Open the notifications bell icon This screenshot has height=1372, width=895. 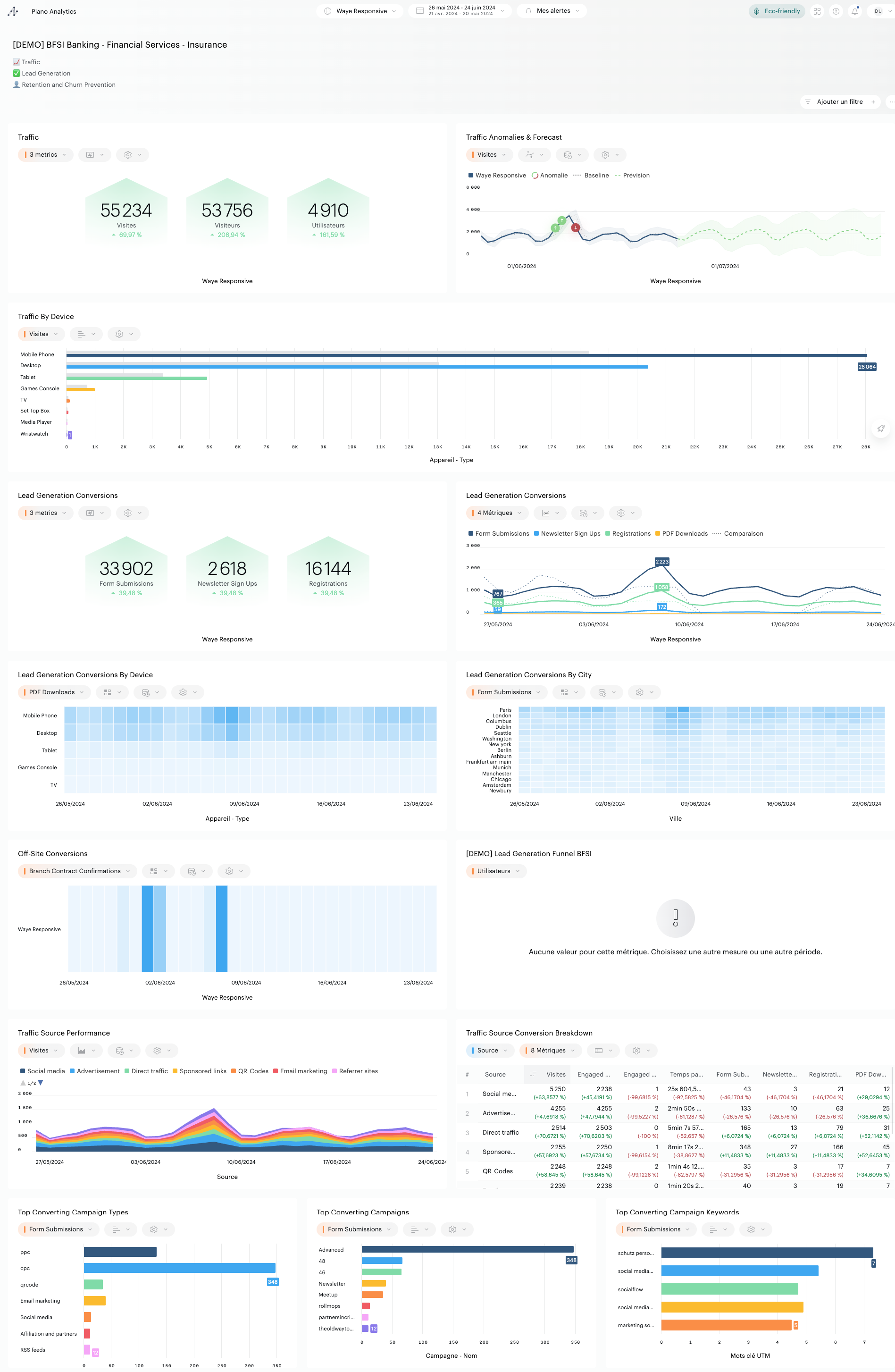coord(854,11)
